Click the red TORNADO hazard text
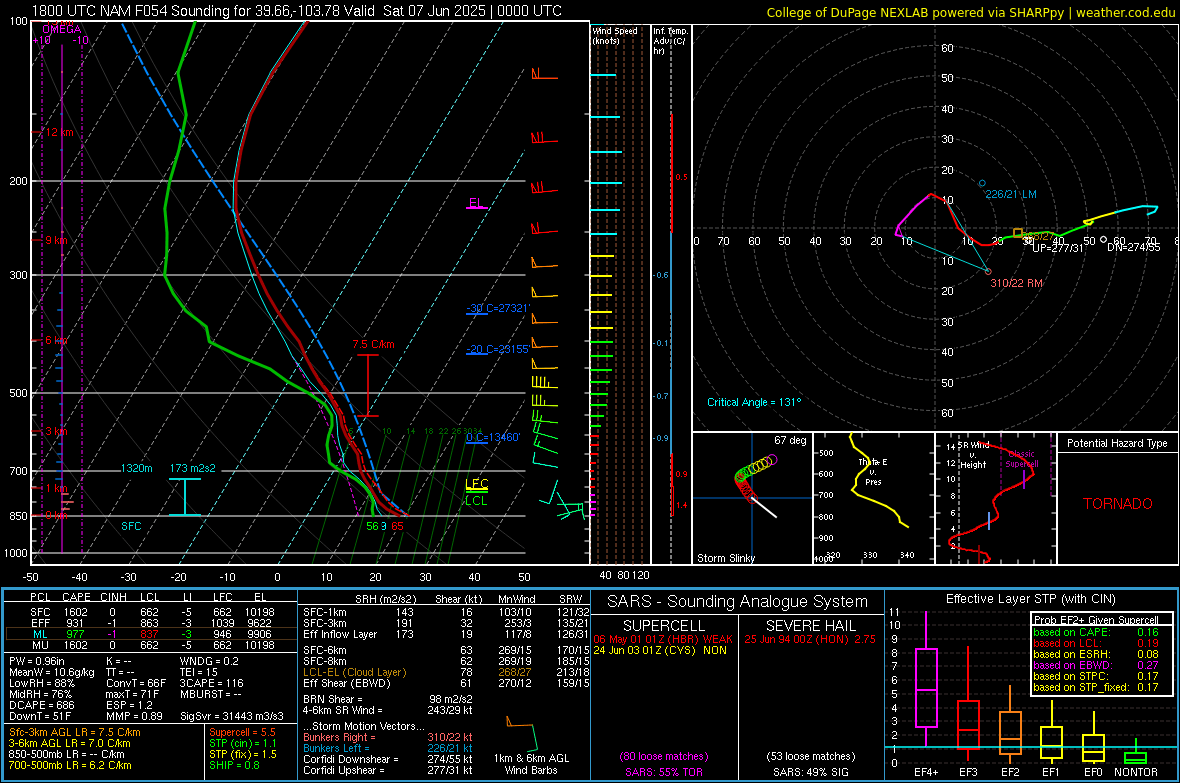 [1118, 504]
